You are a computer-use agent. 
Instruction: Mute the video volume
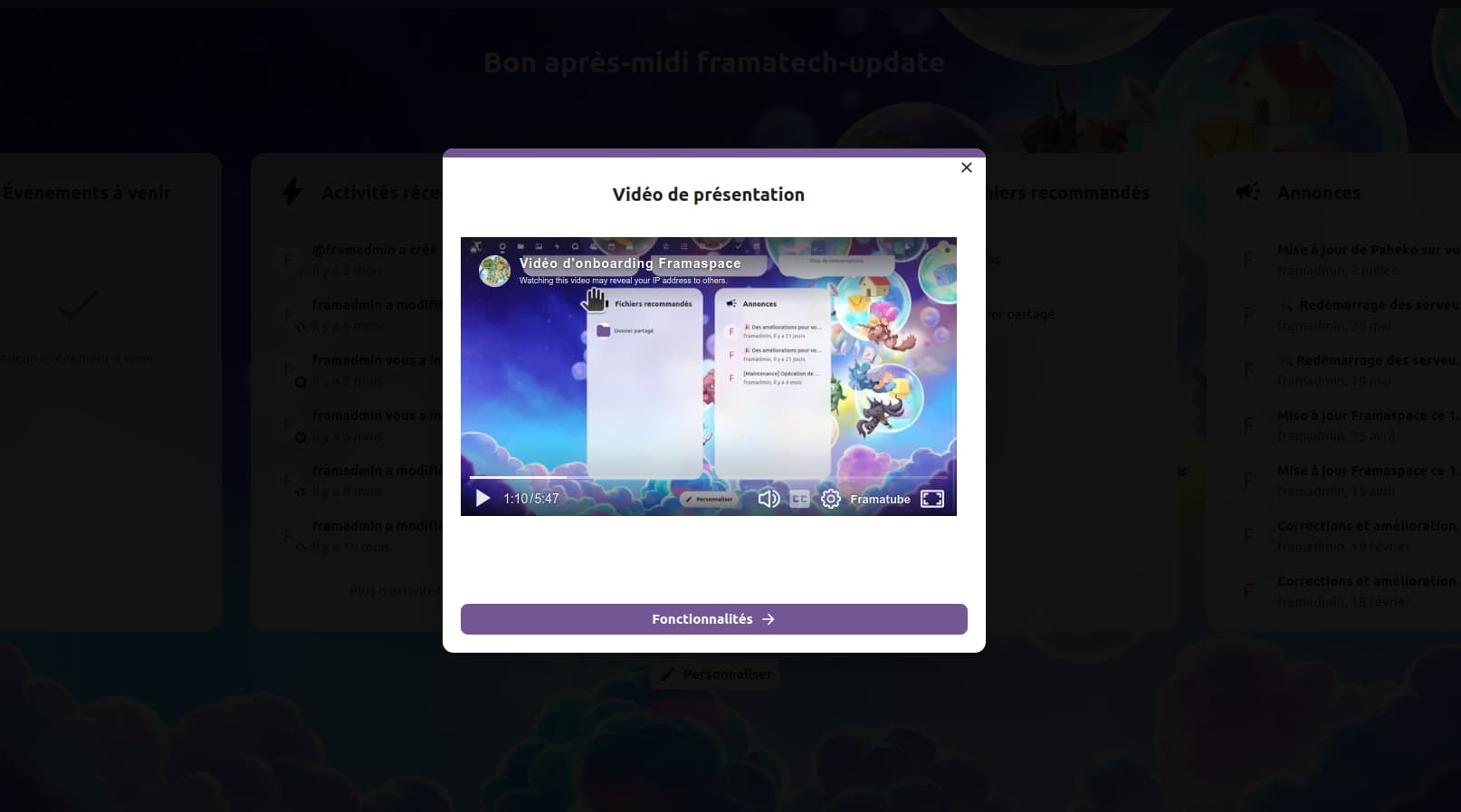click(769, 499)
